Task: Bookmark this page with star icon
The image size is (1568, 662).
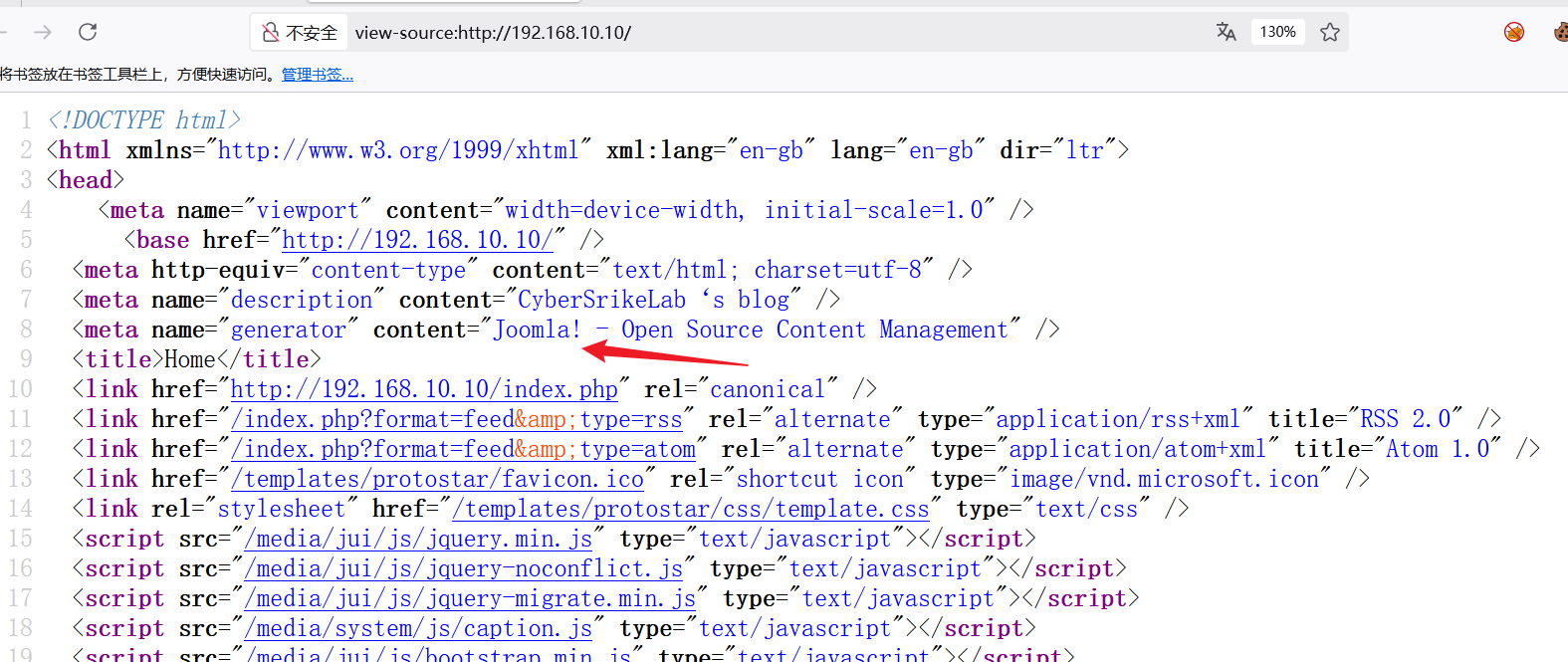Action: 1329,32
